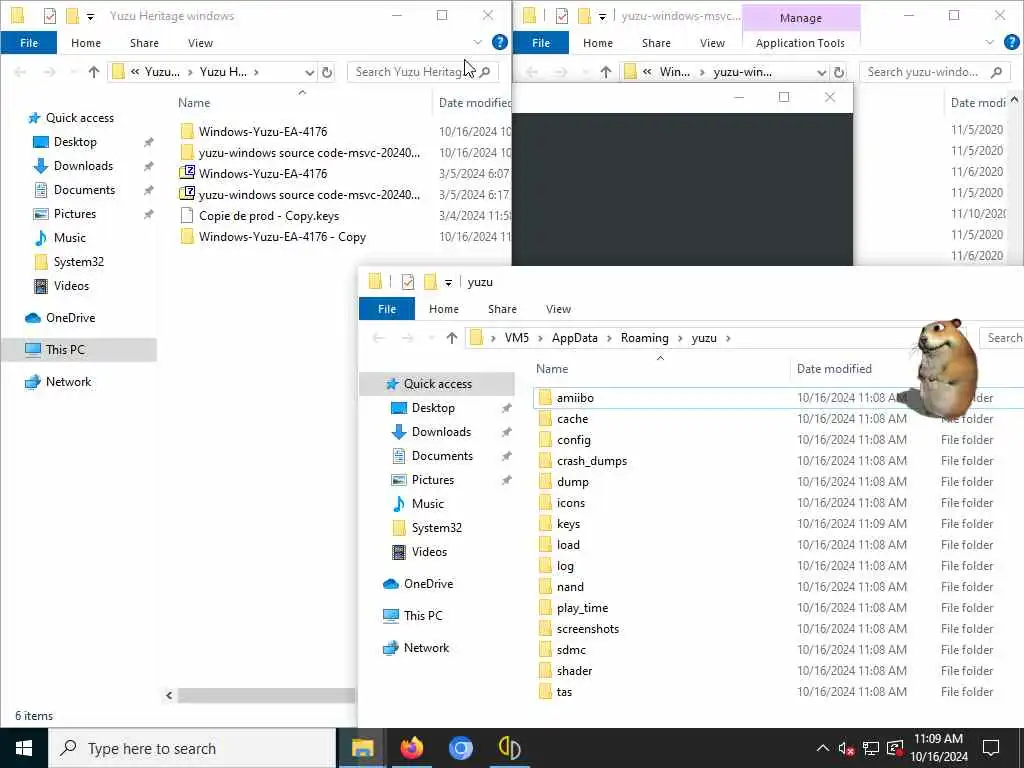Open Quick access in yuzu window sidebar
Screen dimensions: 1024x768
click(x=438, y=383)
